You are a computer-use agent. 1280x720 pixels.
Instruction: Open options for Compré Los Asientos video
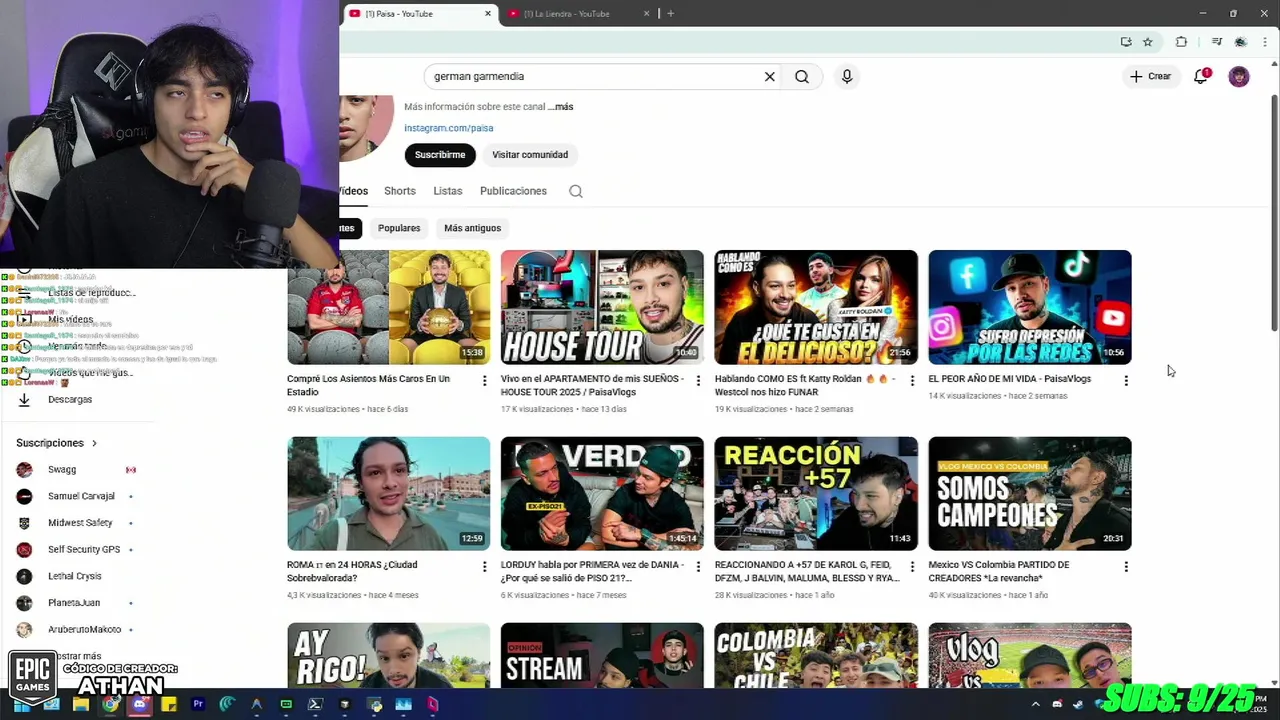pos(485,381)
